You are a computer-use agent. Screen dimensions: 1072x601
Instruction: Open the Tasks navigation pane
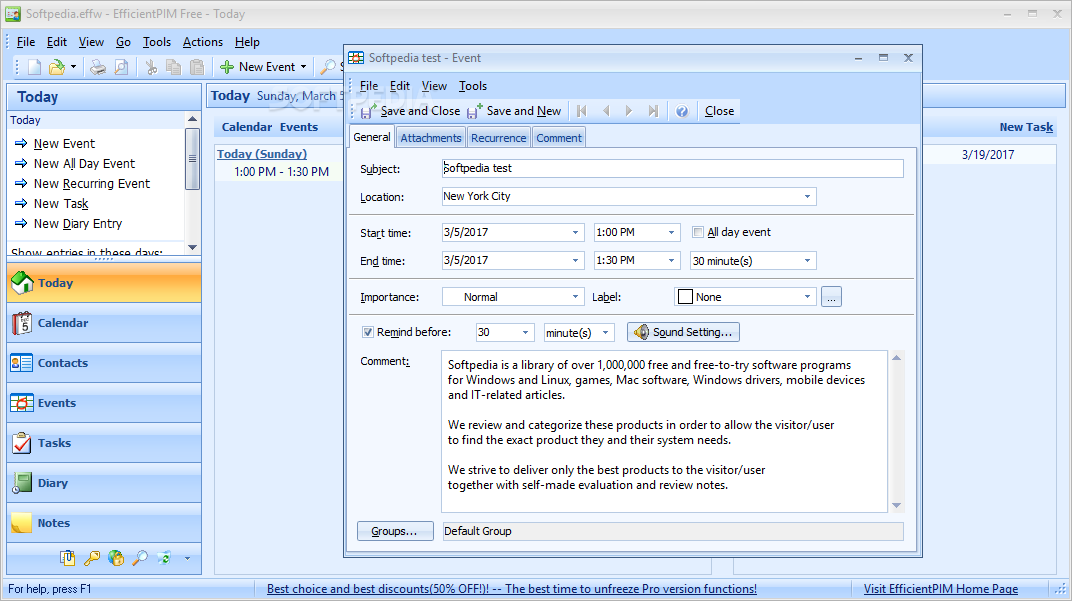[x=104, y=443]
